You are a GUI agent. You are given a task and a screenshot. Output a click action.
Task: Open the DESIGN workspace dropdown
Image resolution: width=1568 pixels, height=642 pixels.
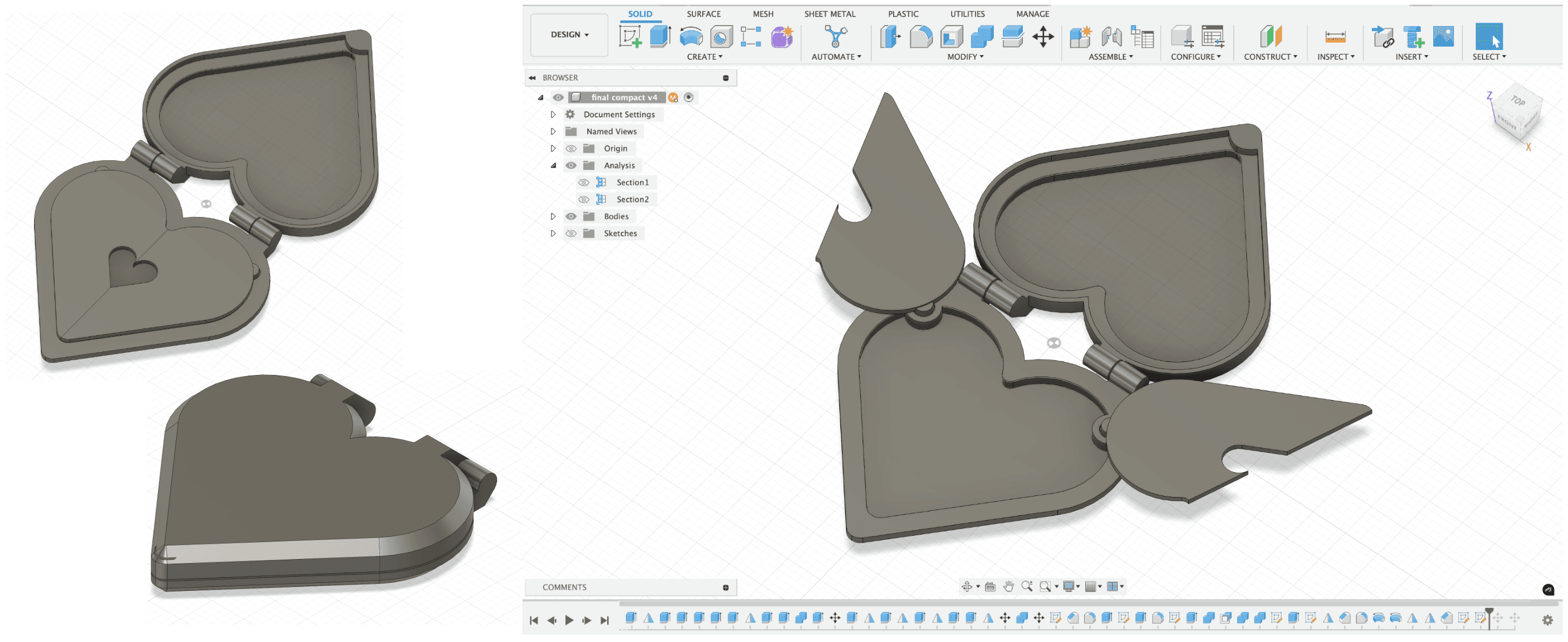tap(569, 35)
